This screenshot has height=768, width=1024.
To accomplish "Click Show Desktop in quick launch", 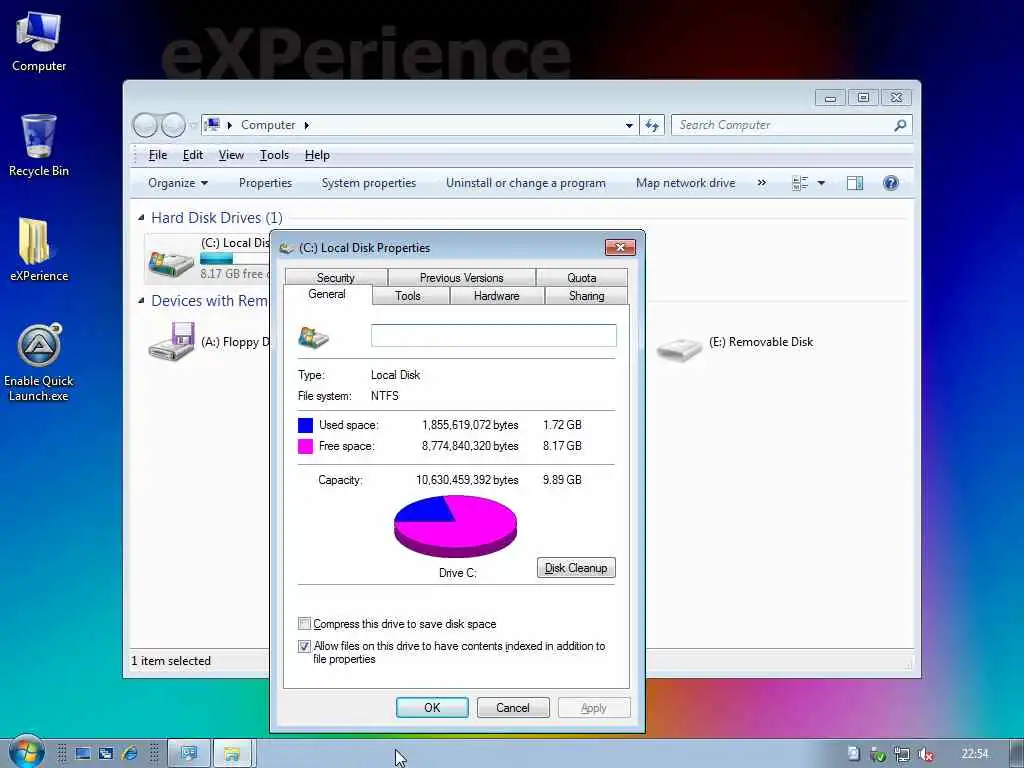I will (x=83, y=754).
